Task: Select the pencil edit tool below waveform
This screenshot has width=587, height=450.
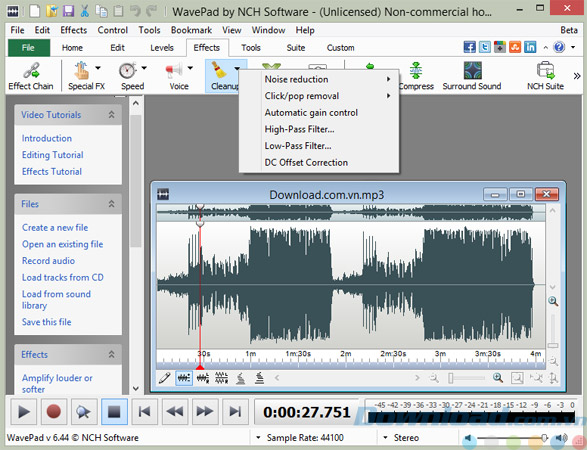Action: click(165, 378)
